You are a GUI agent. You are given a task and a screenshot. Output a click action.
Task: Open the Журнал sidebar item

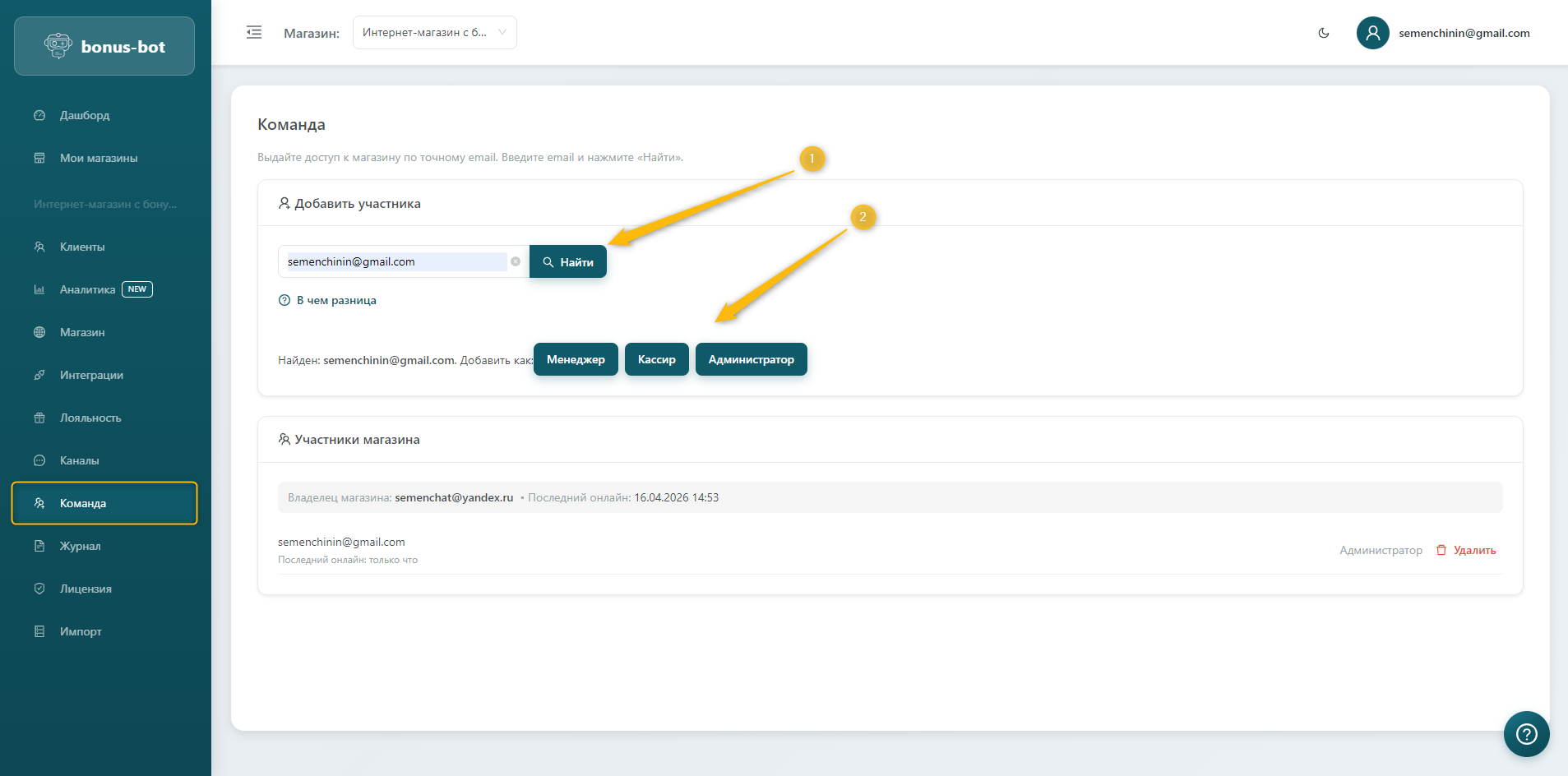tap(80, 546)
